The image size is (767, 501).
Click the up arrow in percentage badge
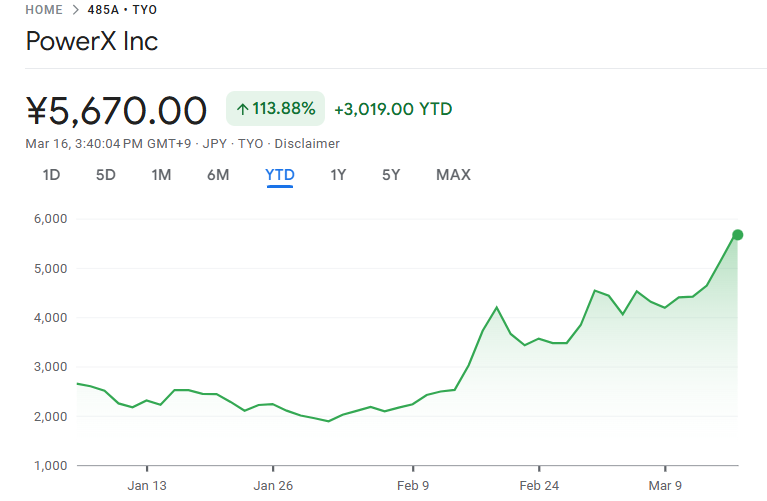coord(243,109)
